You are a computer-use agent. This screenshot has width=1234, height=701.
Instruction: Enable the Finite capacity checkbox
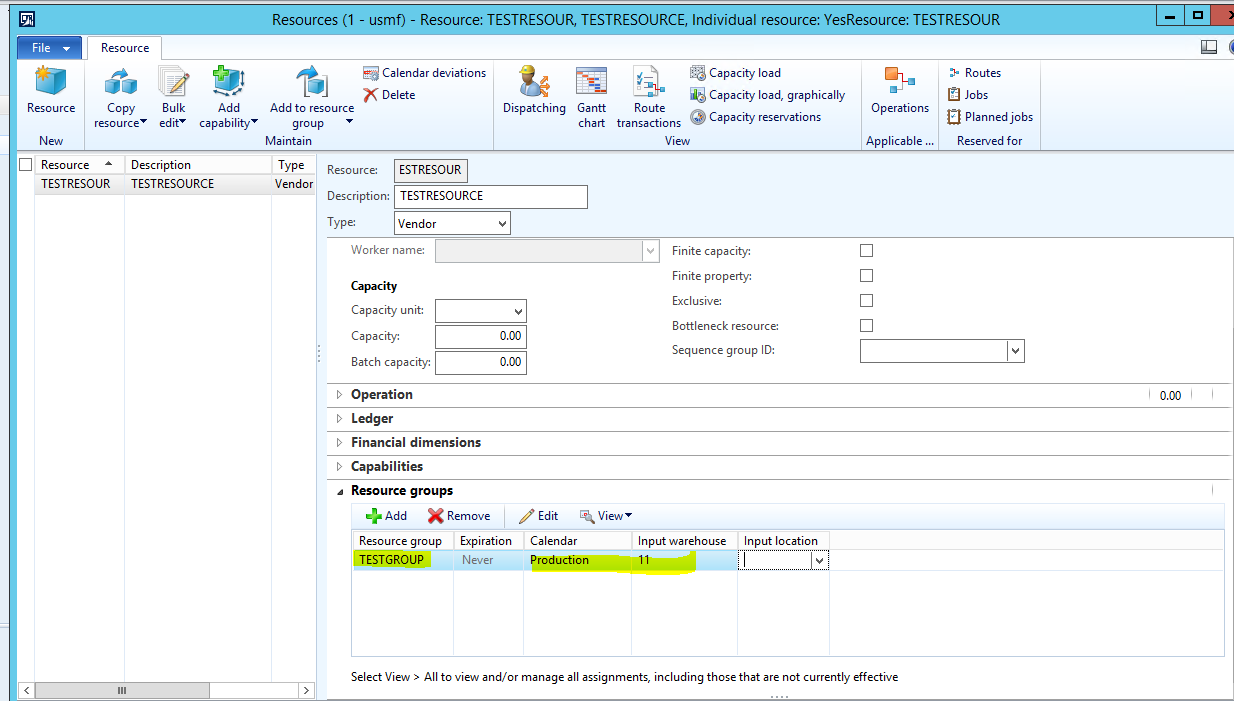866,251
